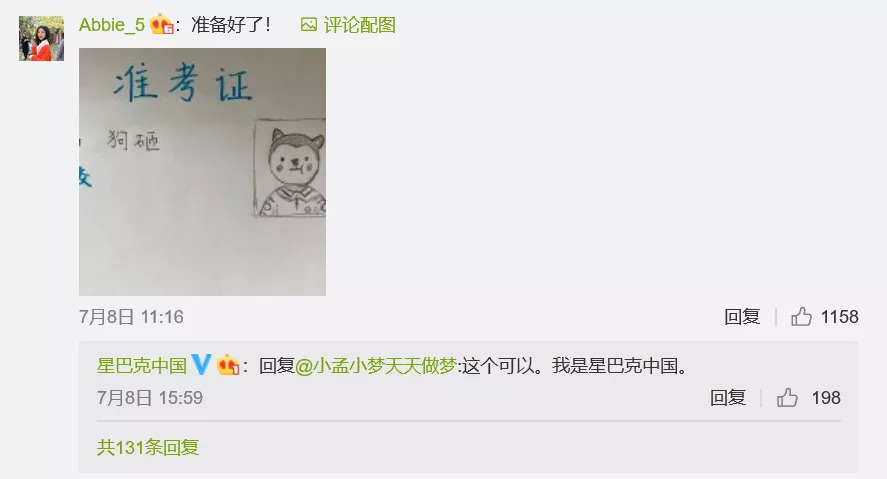887x479 pixels.
Task: Click the crown badge beside 星巴克中国
Action: point(229,365)
